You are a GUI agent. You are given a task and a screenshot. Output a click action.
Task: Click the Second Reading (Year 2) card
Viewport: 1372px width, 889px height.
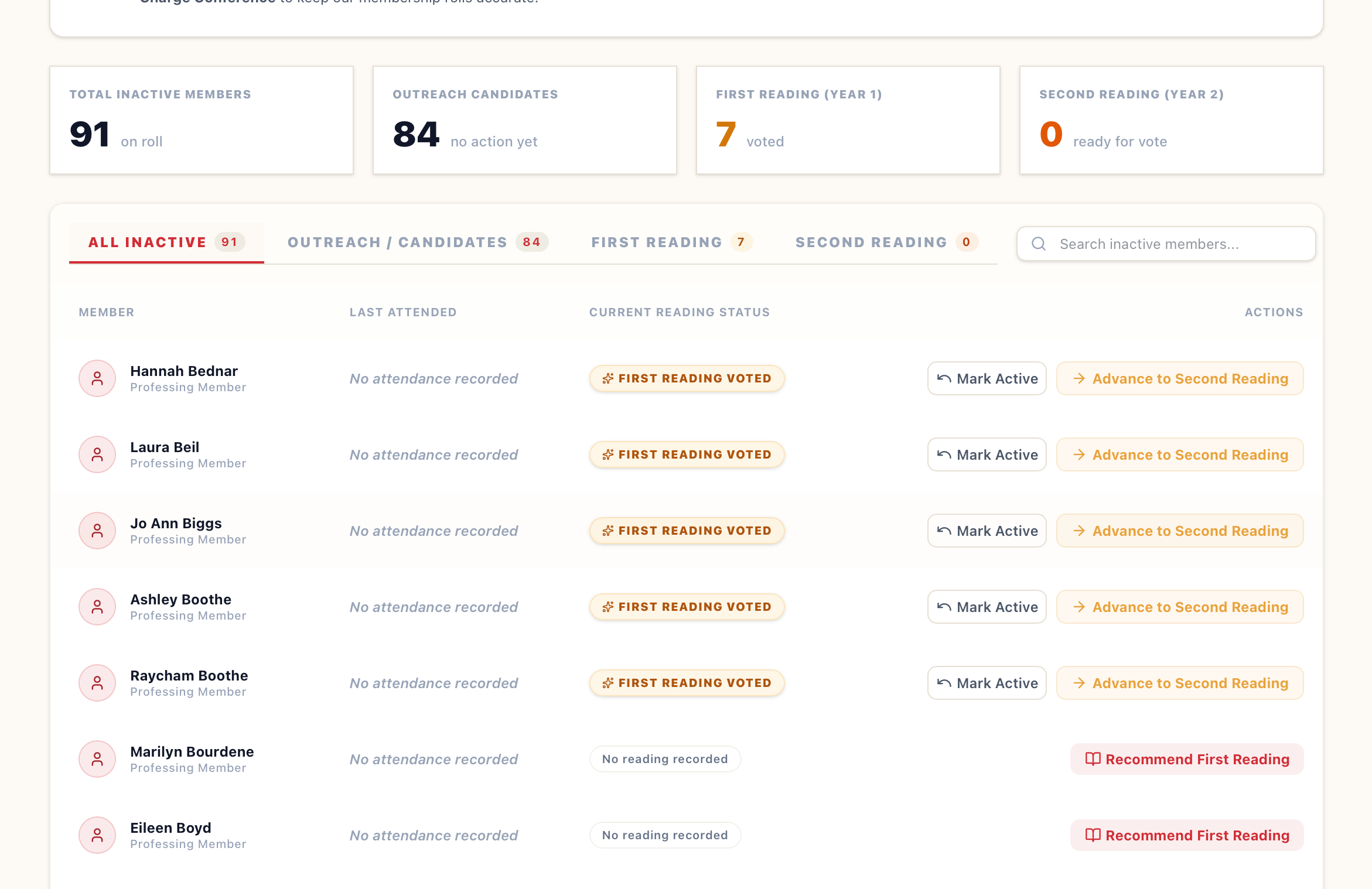pos(1172,120)
